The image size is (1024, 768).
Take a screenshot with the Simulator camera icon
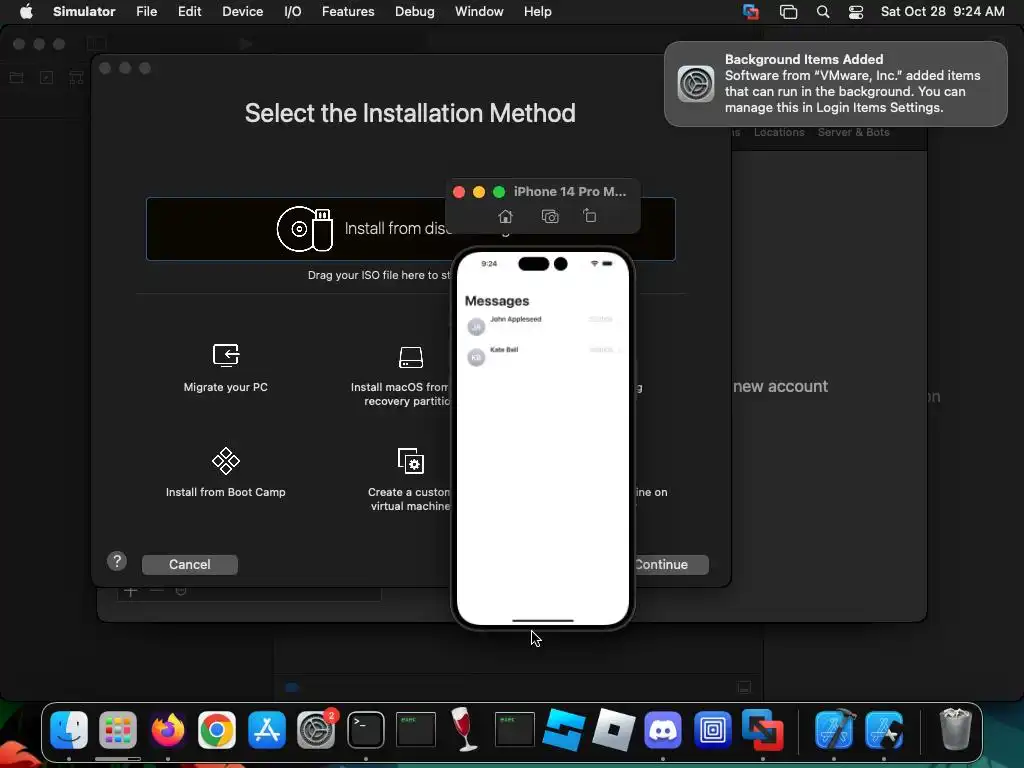tap(550, 216)
